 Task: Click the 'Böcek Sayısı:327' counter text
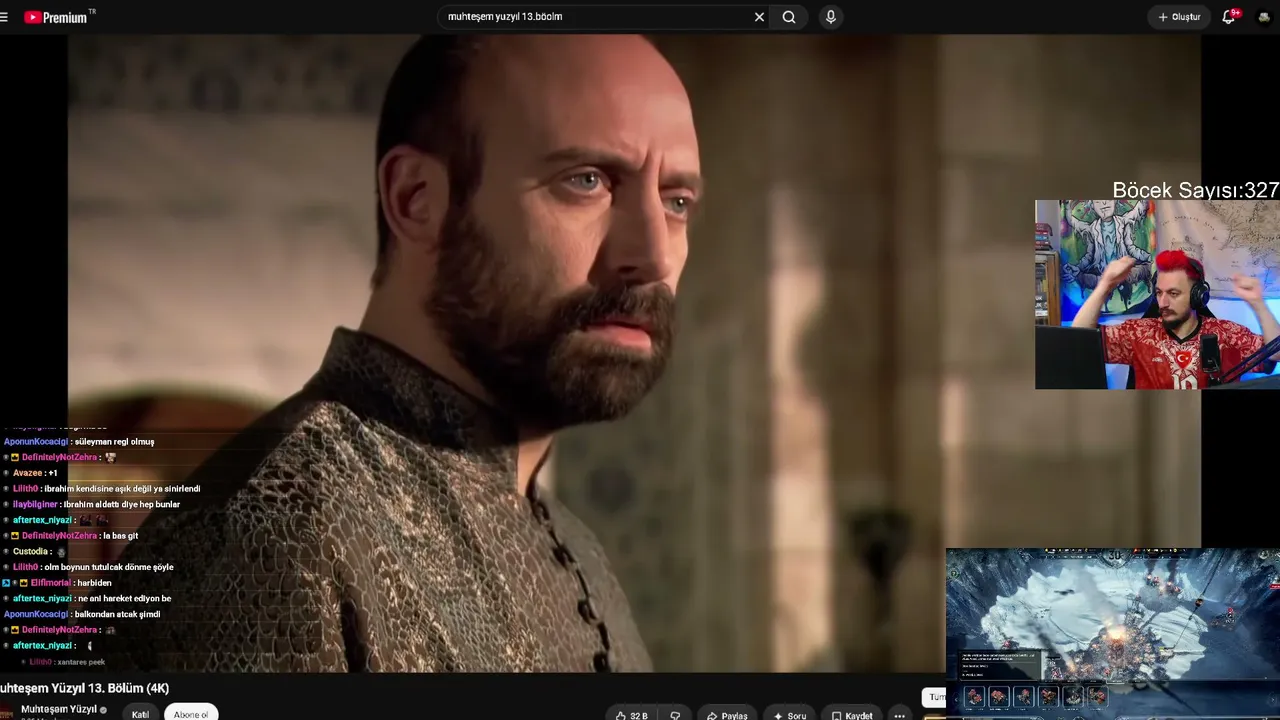click(x=1196, y=190)
